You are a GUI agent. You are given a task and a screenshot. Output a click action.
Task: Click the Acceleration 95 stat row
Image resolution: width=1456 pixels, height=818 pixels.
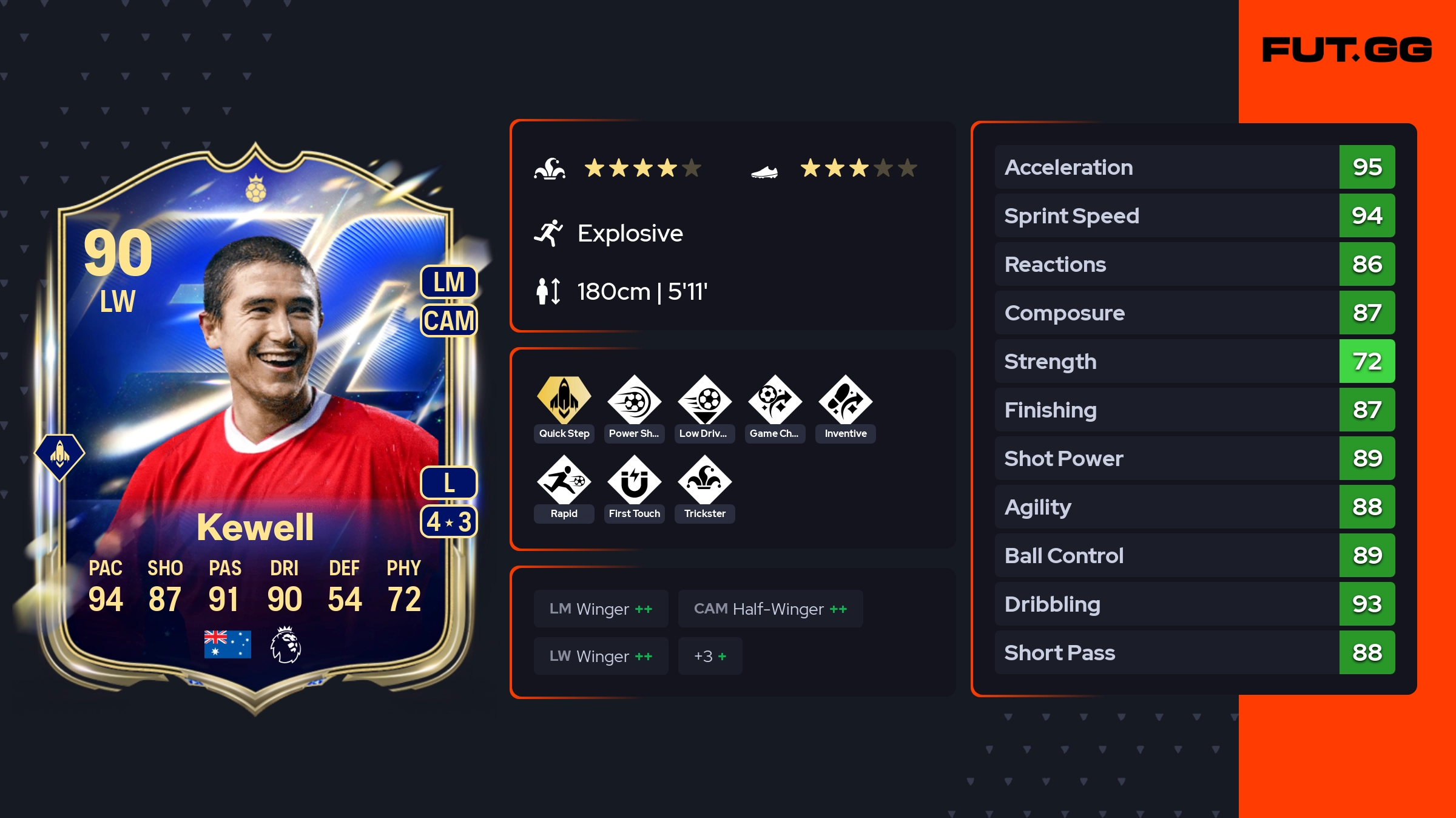coord(1195,167)
